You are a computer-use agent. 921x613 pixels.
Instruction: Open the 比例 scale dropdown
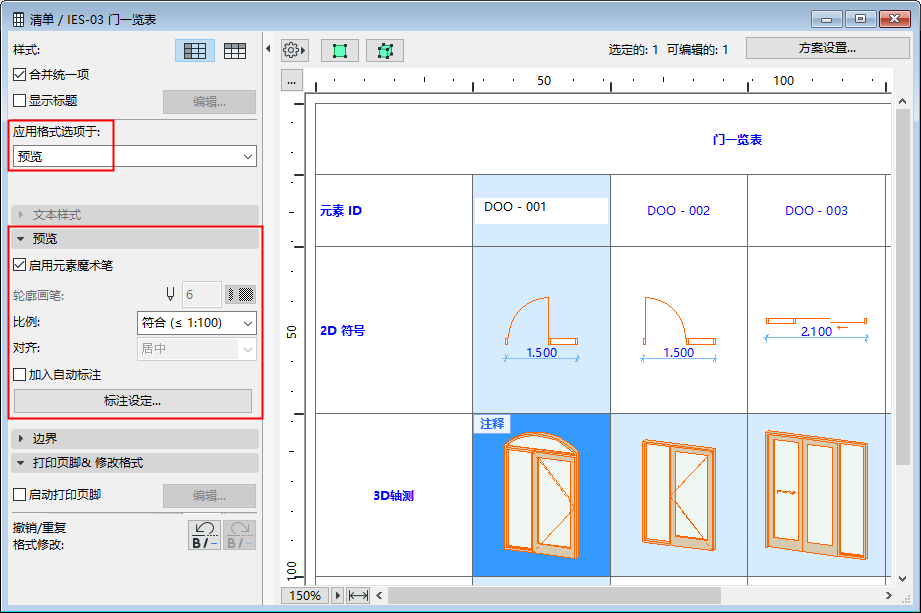[x=197, y=323]
